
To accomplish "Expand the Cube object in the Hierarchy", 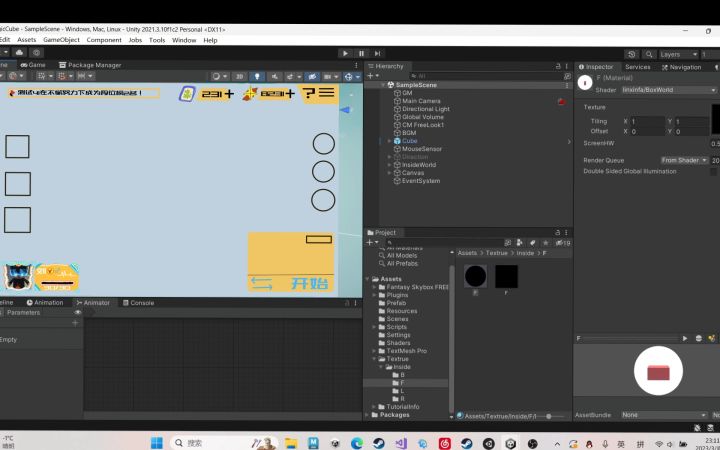I will [390, 141].
